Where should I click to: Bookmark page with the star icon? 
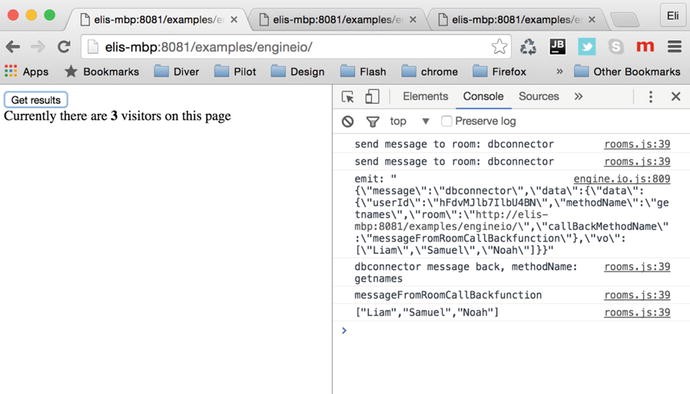coord(499,46)
